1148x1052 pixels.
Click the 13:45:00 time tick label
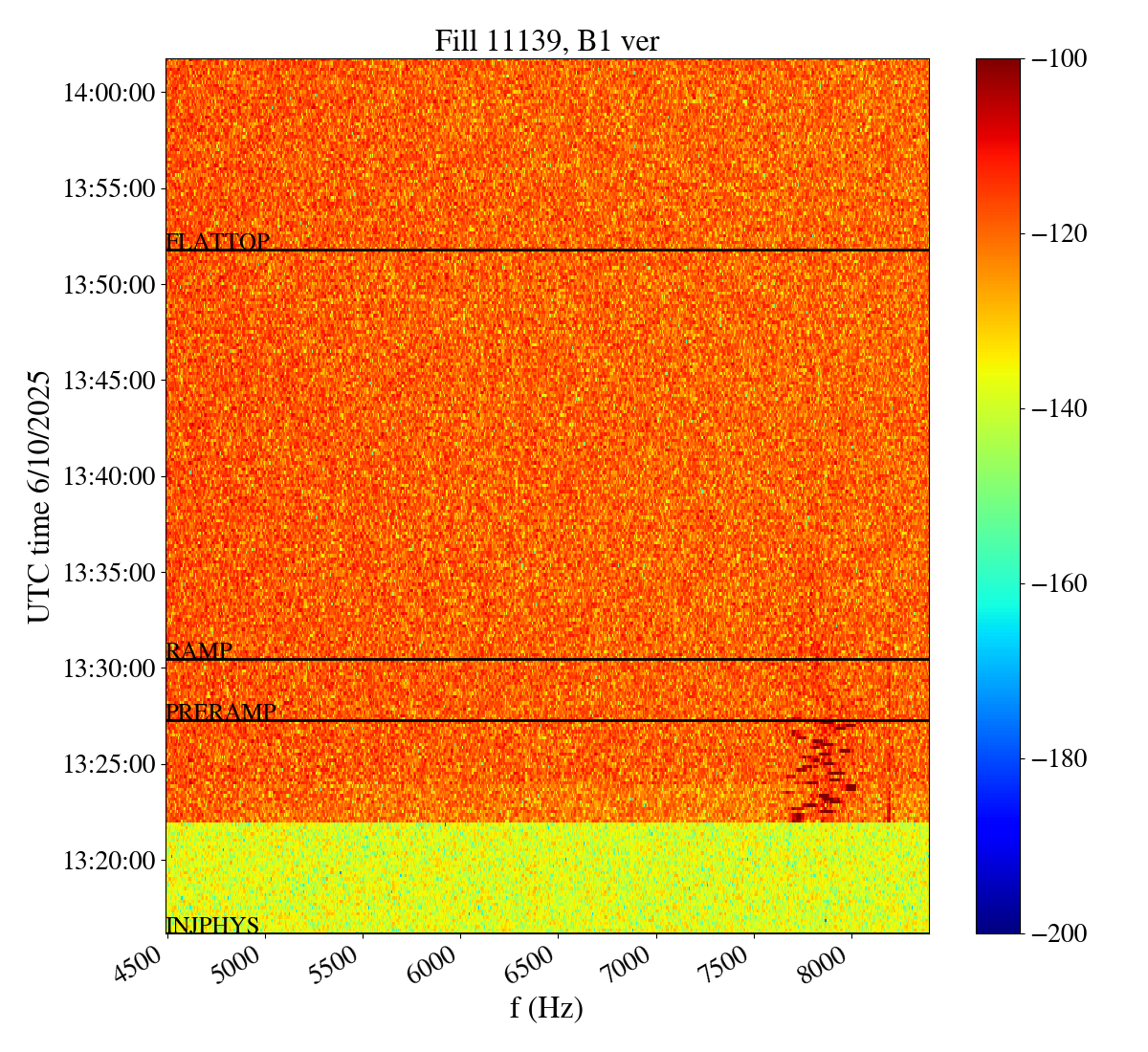tap(108, 381)
